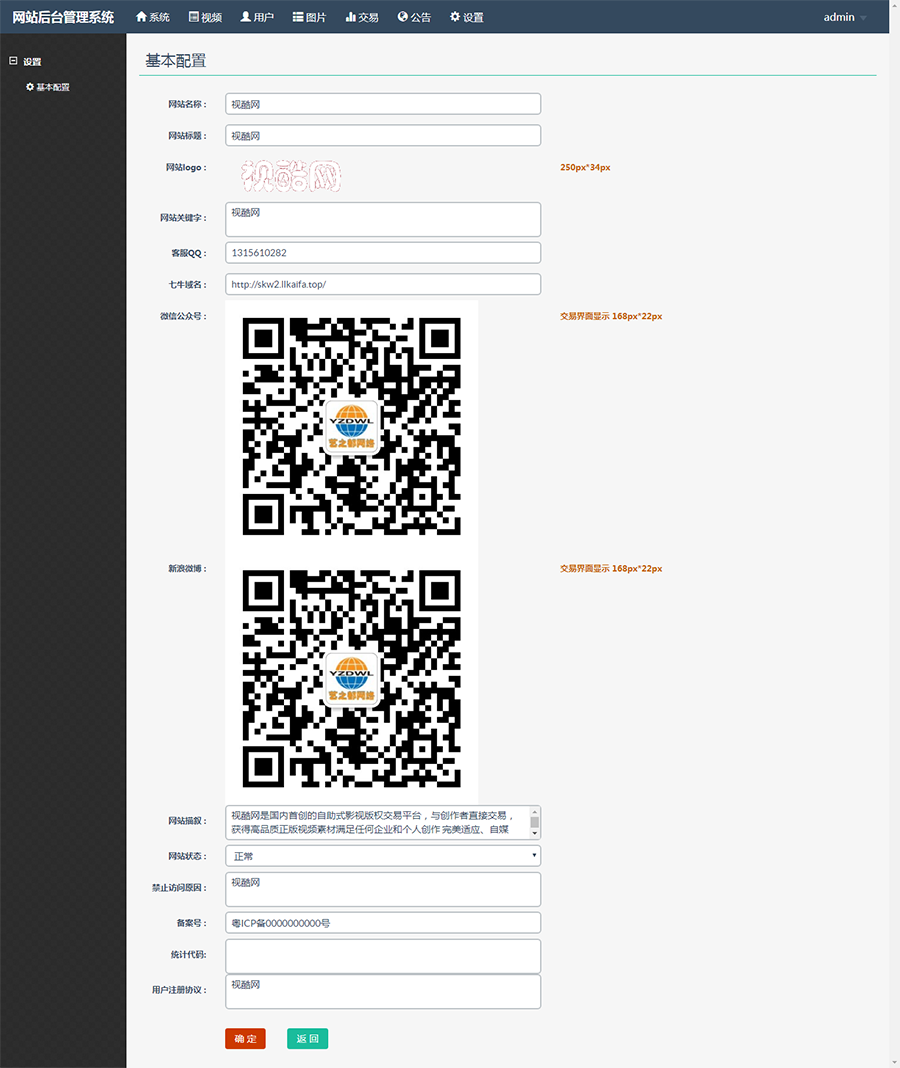Click the gear icon beside 基本配置 in sidebar

(30, 87)
